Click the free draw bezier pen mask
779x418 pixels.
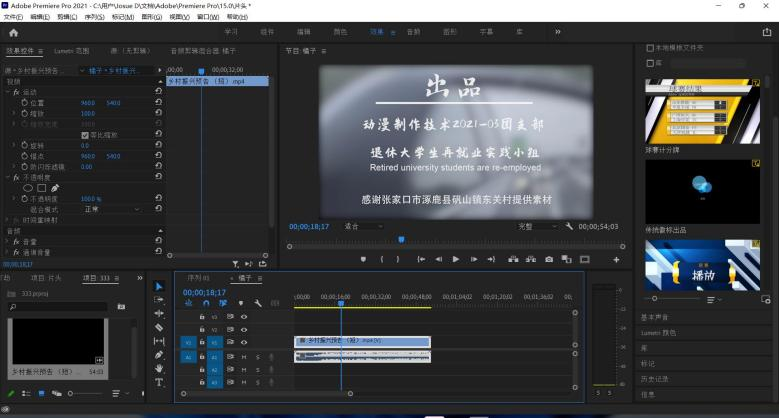[55, 188]
